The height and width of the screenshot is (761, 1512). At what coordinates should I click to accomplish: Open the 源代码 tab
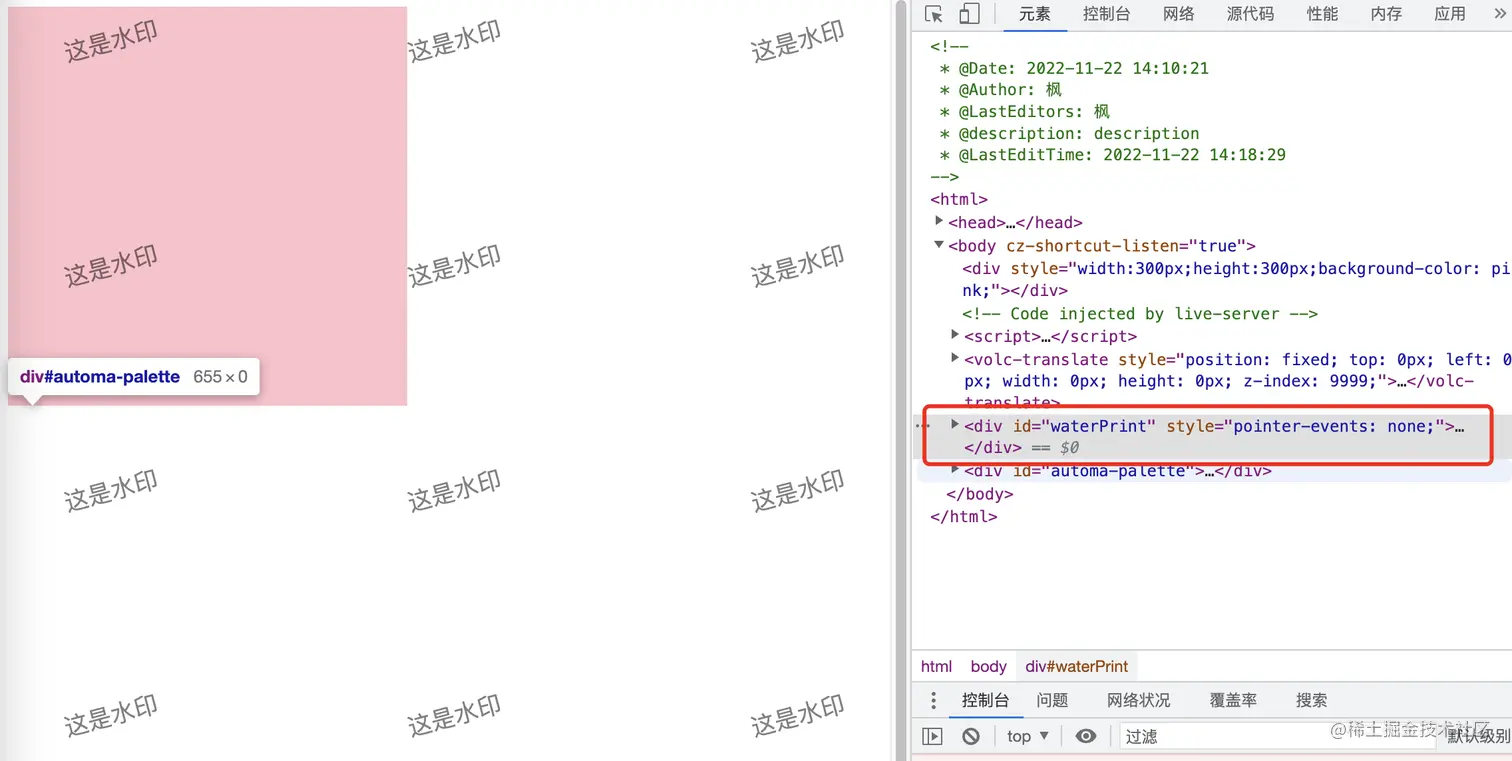point(1251,14)
